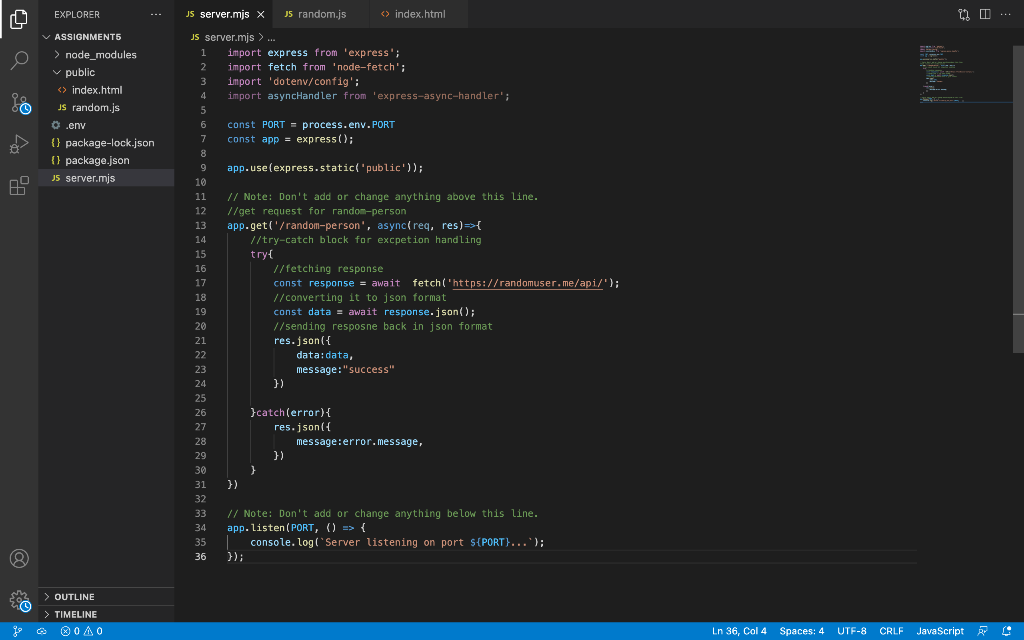Click Ln 36, Col 4 go-to-line indicator
The height and width of the screenshot is (640, 1024).
(x=739, y=631)
